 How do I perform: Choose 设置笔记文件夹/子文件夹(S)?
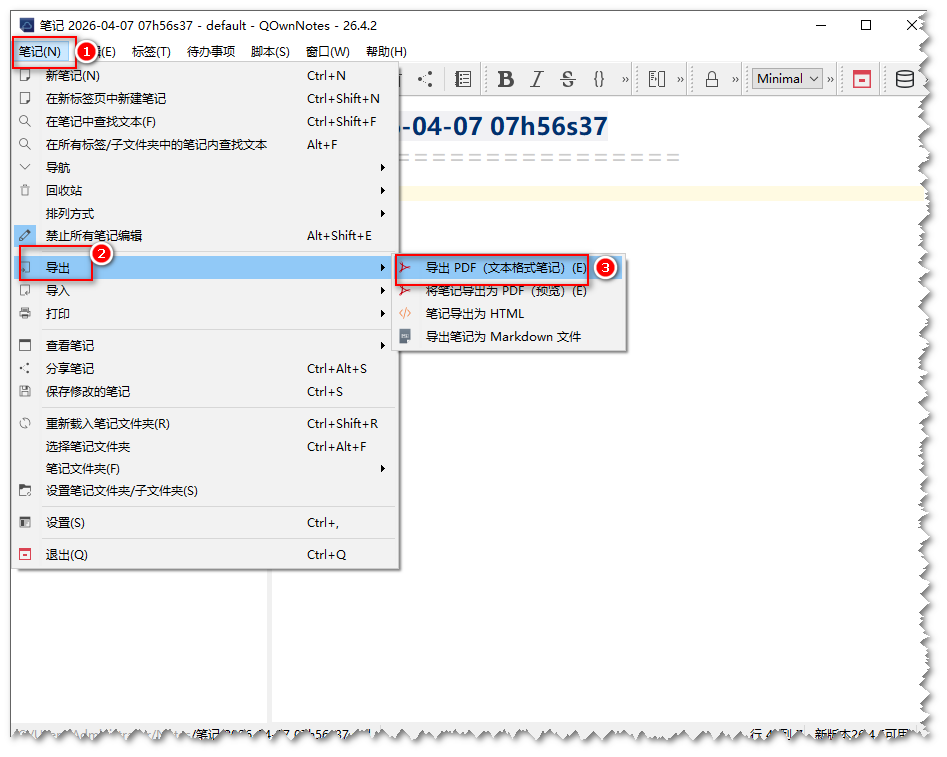coord(205,491)
